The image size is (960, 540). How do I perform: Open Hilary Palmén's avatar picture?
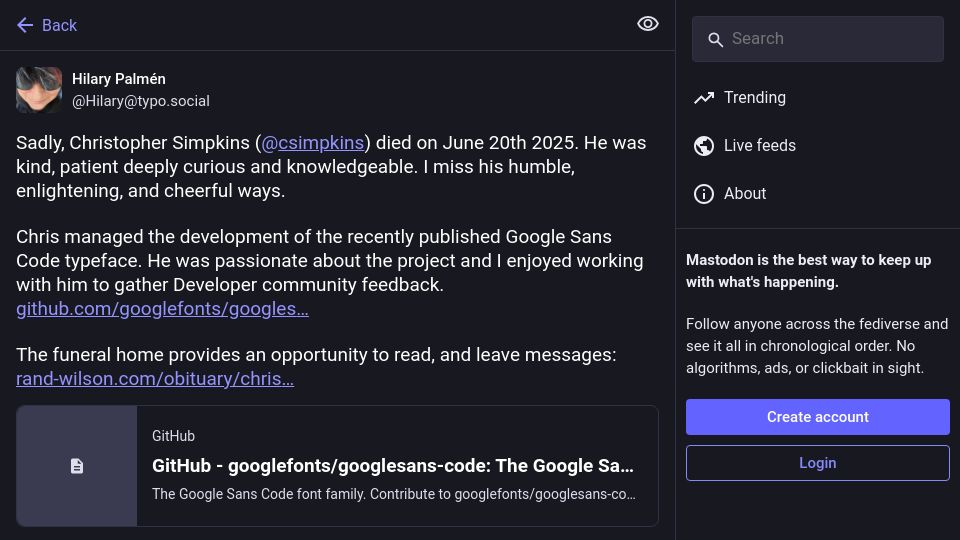tap(39, 90)
